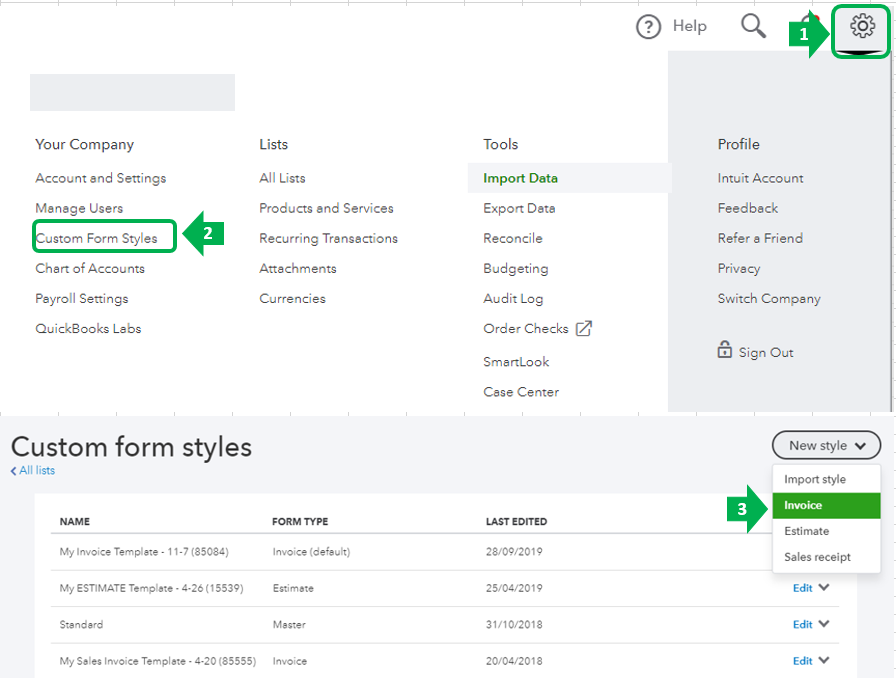Go to Manage Users
Image resolution: width=896 pixels, height=678 pixels.
[79, 208]
